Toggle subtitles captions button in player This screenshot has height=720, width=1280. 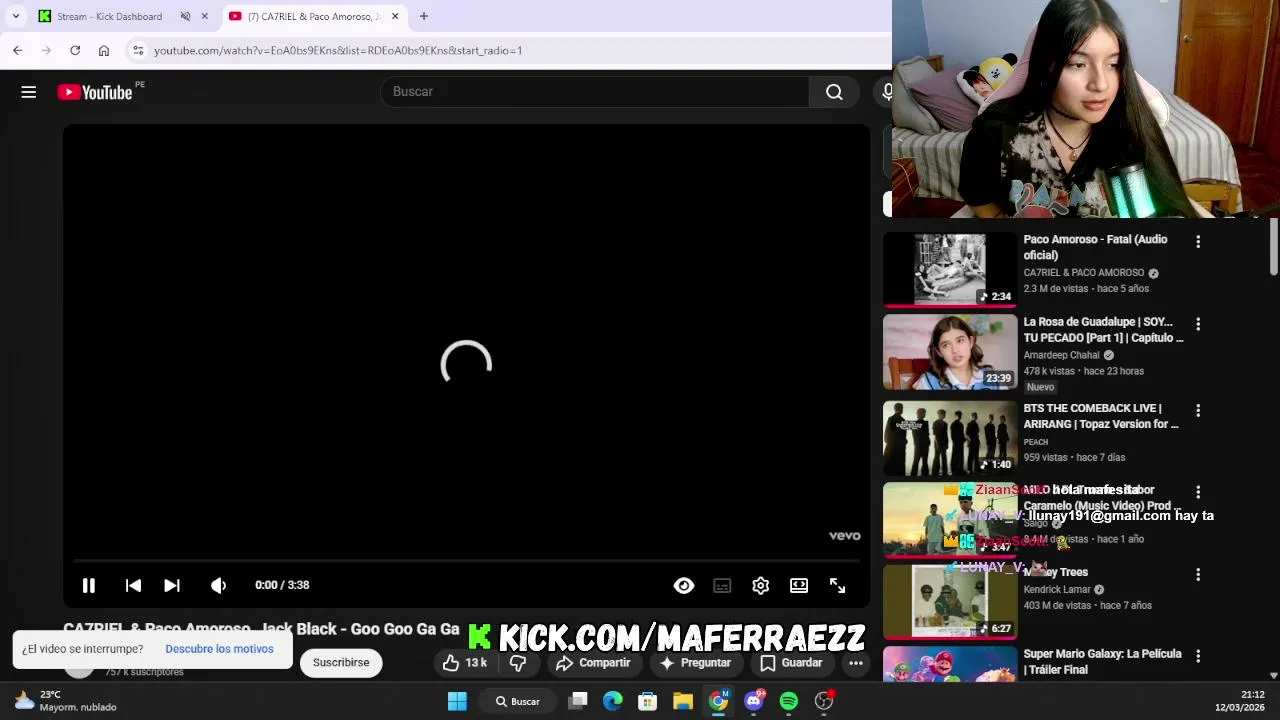pos(722,586)
